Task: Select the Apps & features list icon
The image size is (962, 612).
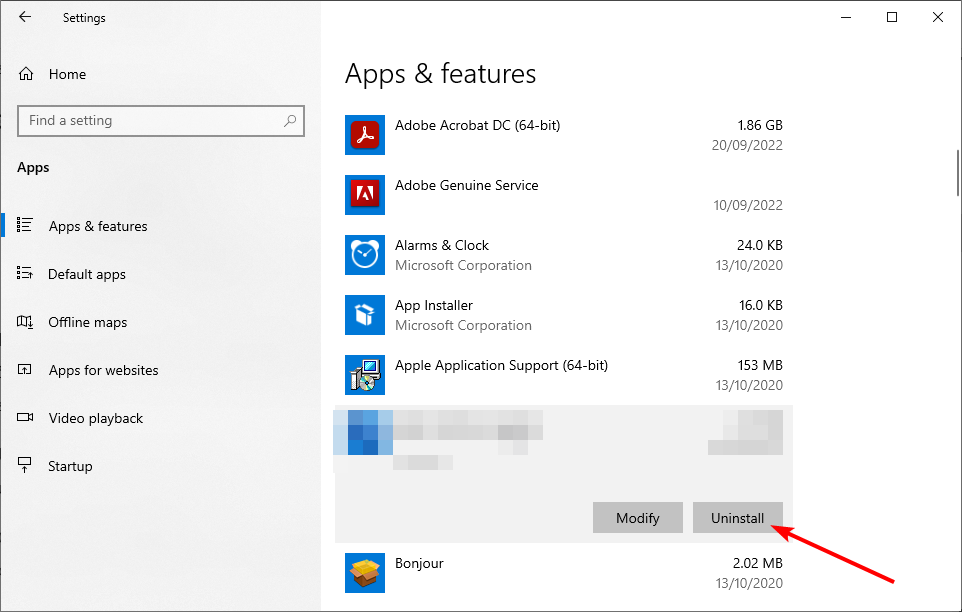Action: pos(25,225)
